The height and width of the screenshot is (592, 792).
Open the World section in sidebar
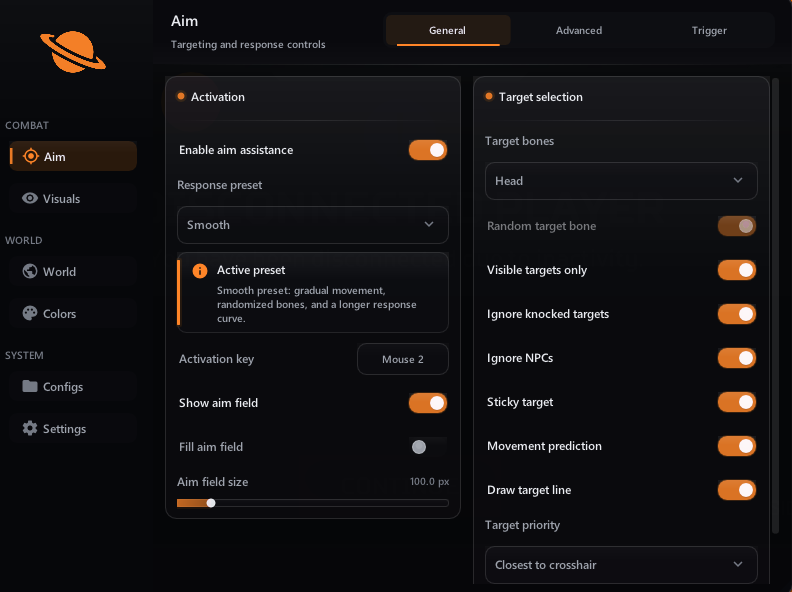pyautogui.click(x=73, y=271)
